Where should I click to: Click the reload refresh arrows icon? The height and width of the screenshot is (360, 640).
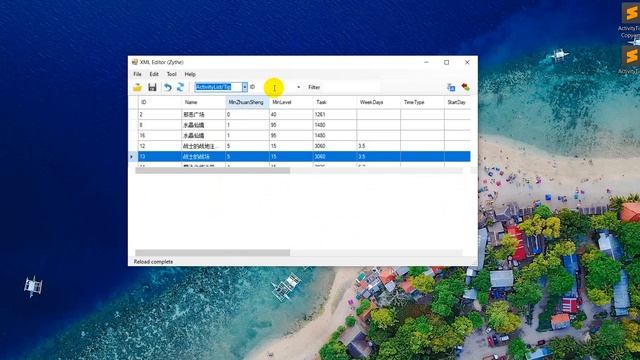click(180, 87)
